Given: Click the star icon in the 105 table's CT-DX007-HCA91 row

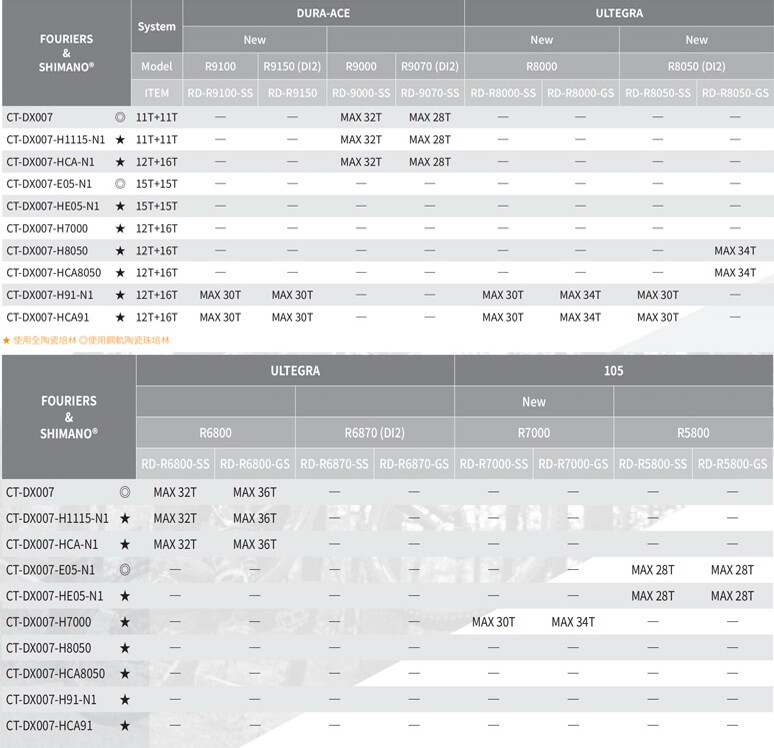Looking at the screenshot, I should point(125,726).
